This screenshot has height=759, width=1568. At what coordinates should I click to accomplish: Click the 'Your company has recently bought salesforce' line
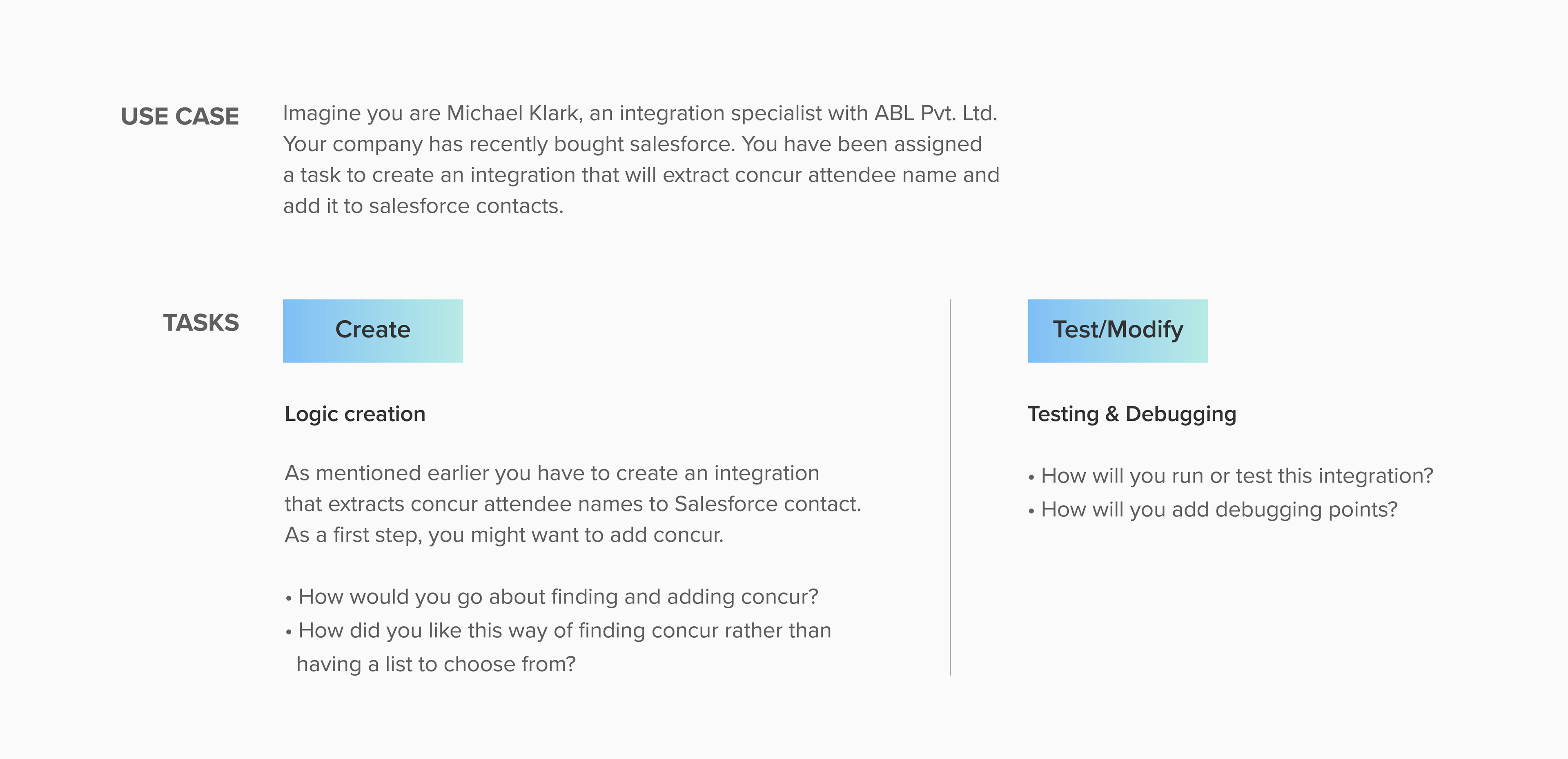pyautogui.click(x=633, y=145)
